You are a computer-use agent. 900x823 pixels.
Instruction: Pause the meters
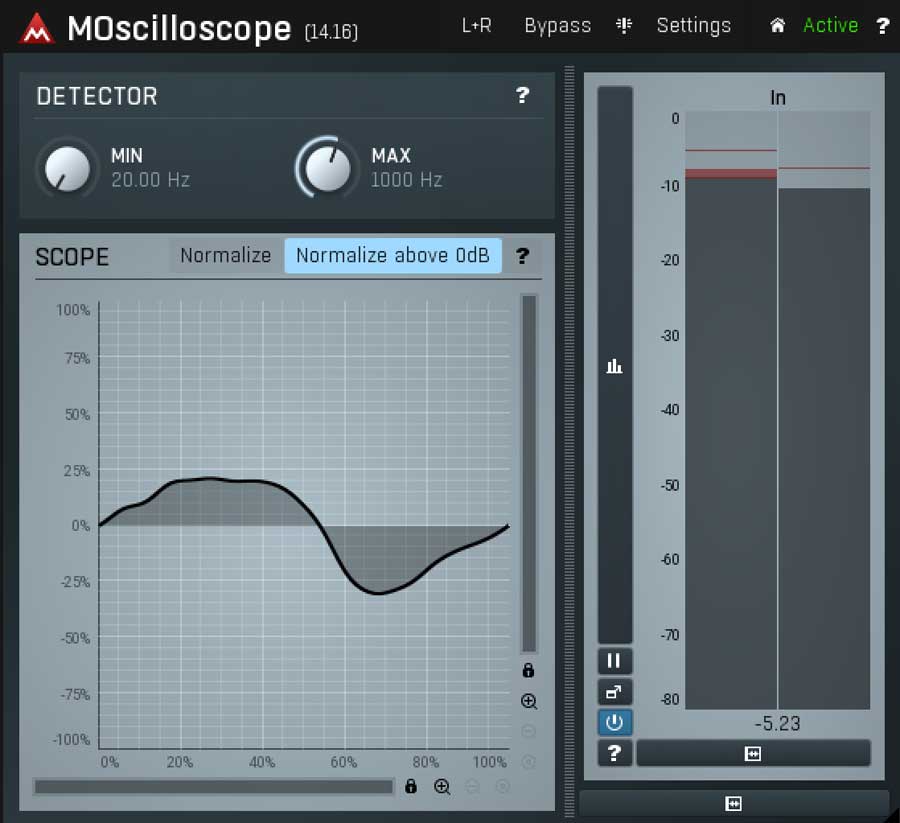tap(614, 661)
